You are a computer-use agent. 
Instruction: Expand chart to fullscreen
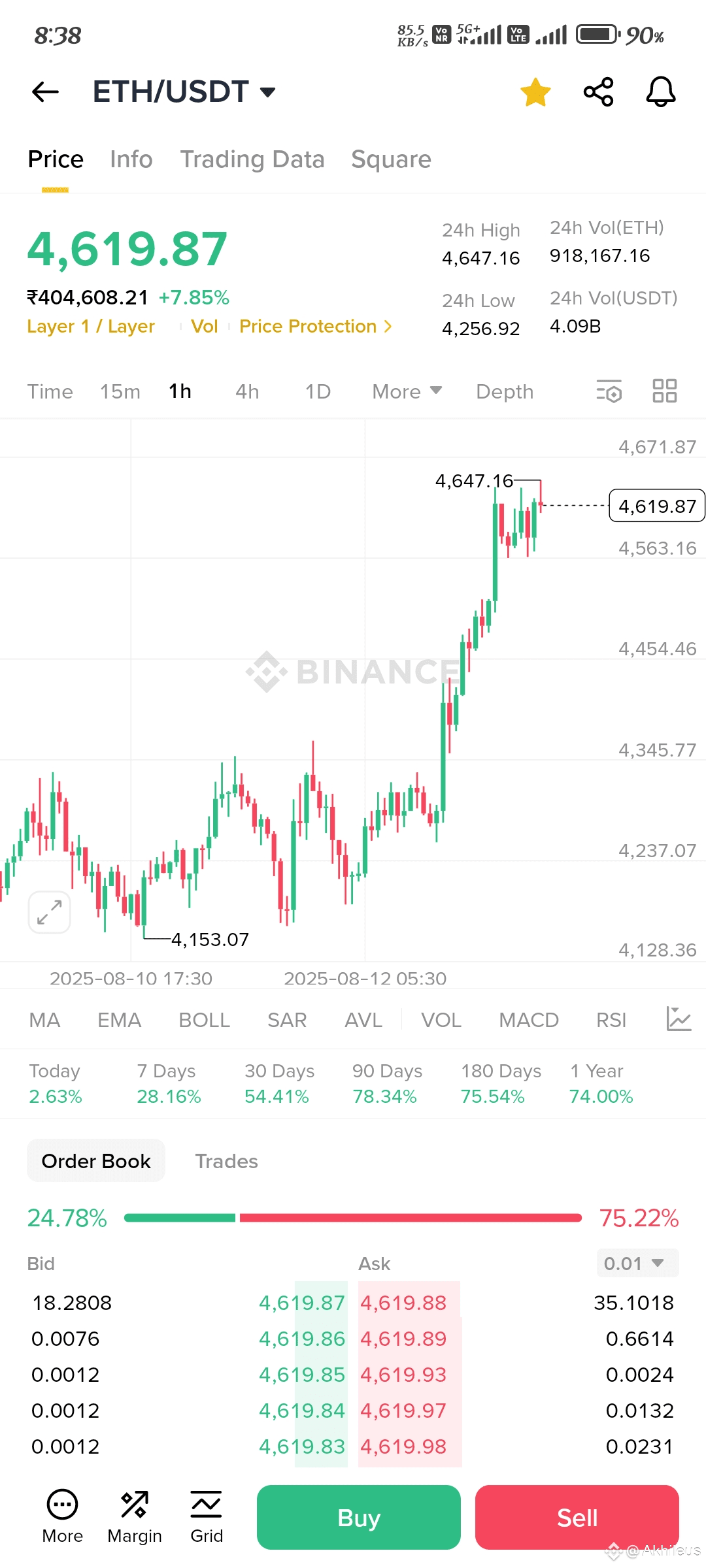click(x=50, y=912)
